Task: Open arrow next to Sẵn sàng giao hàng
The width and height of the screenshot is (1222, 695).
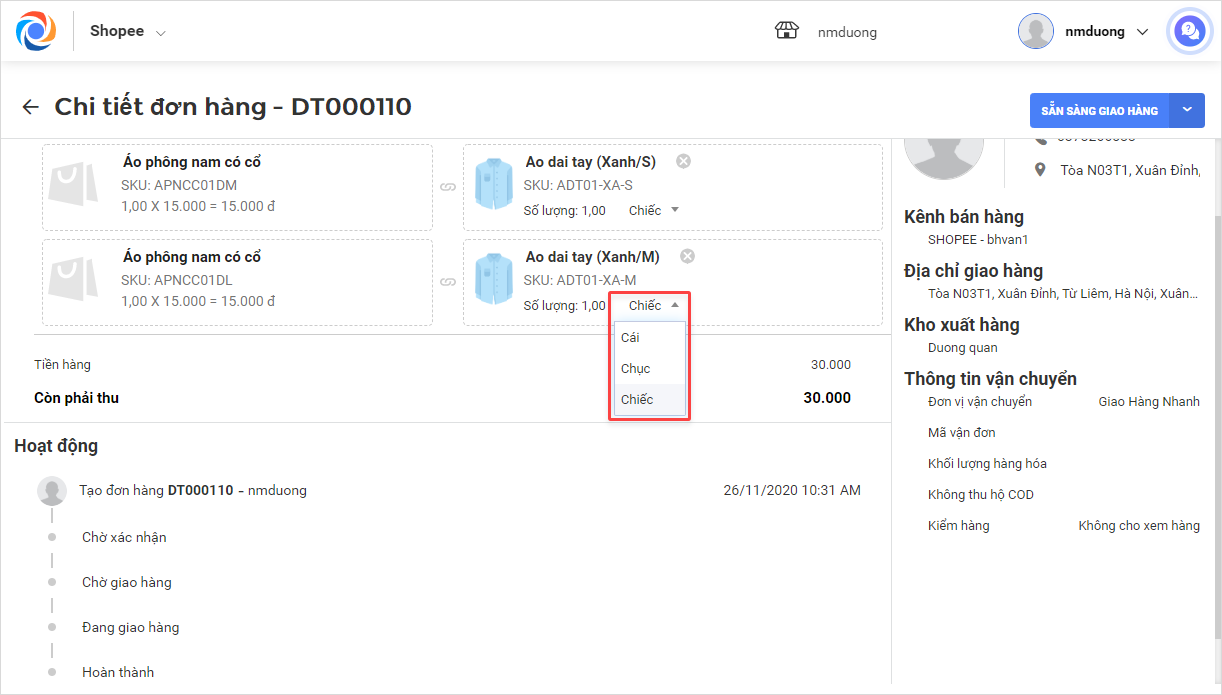Action: (x=1187, y=110)
